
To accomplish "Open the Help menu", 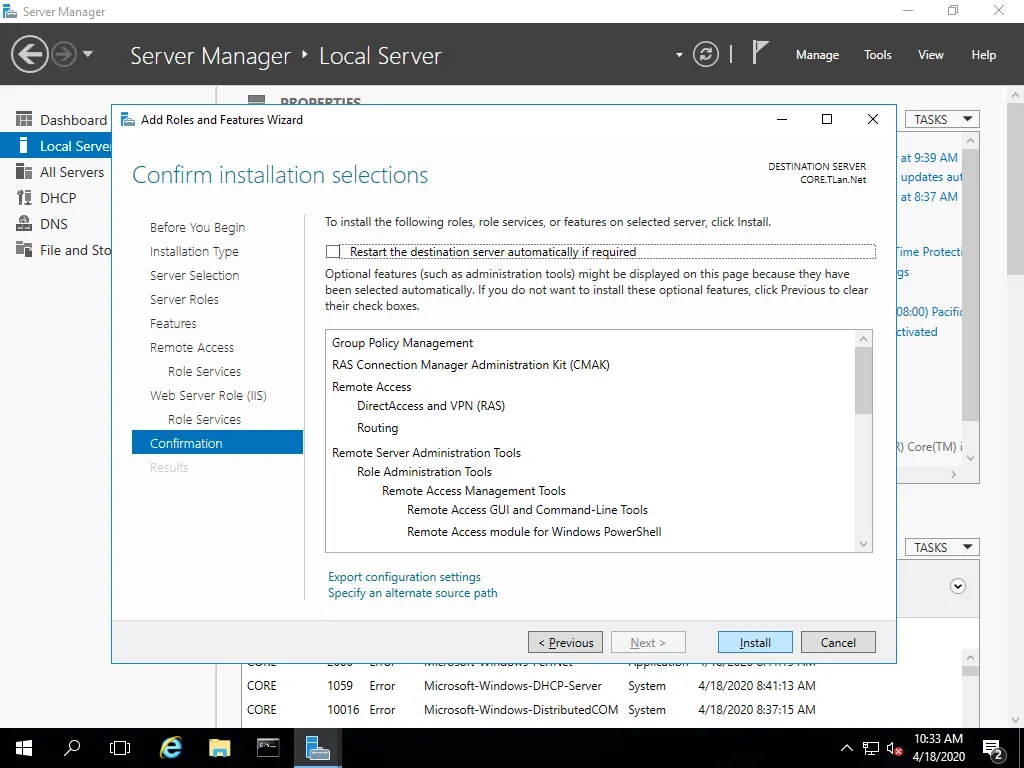I will tap(983, 55).
